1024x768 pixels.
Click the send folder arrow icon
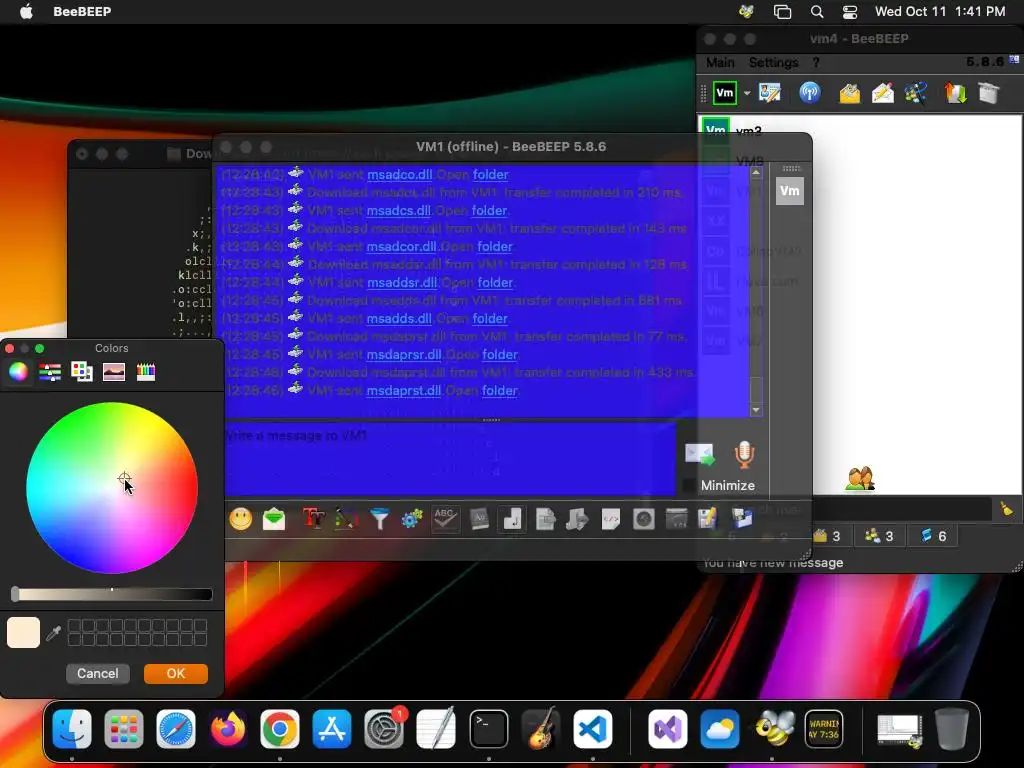pyautogui.click(x=577, y=519)
